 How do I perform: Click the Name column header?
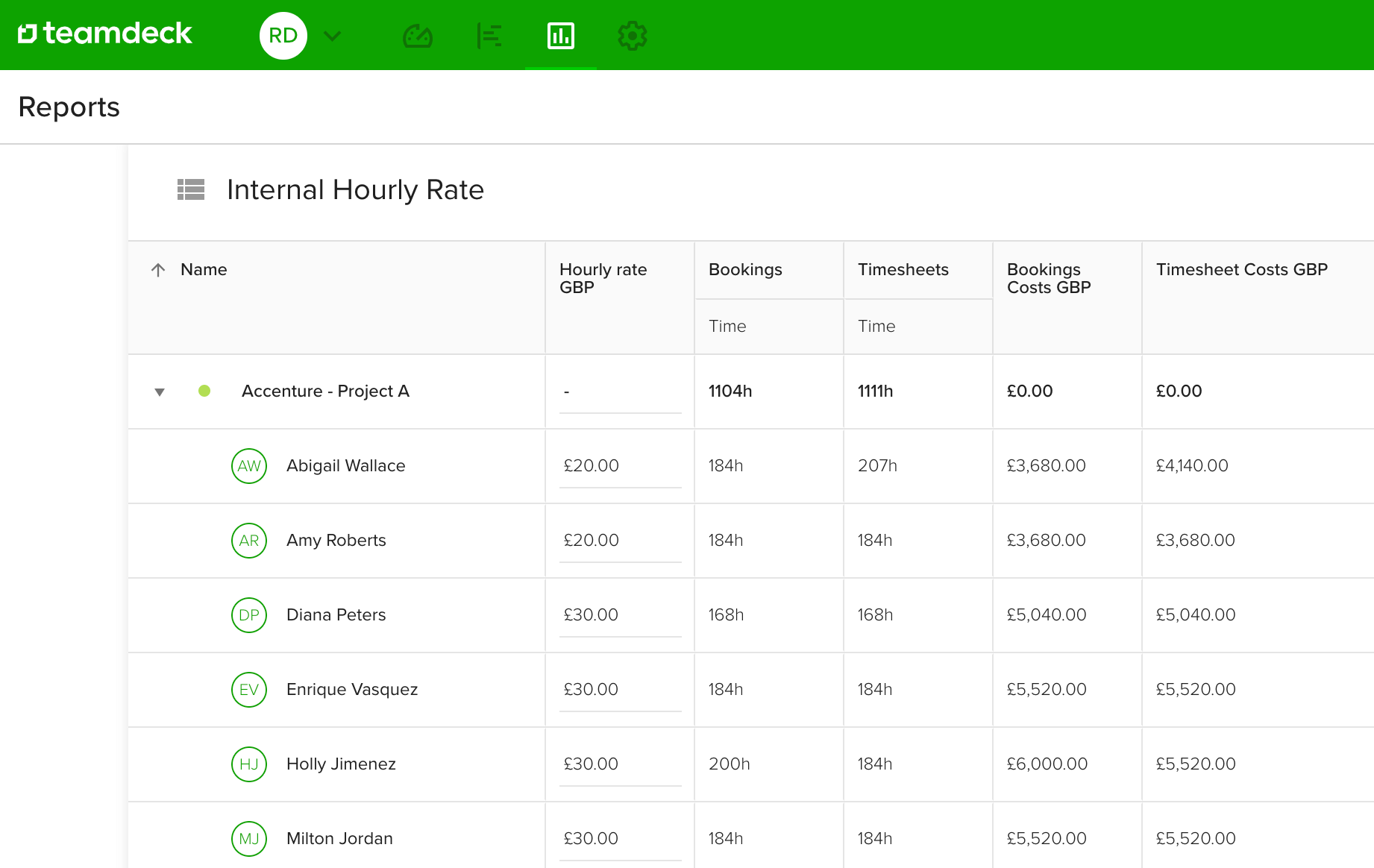[x=204, y=269]
